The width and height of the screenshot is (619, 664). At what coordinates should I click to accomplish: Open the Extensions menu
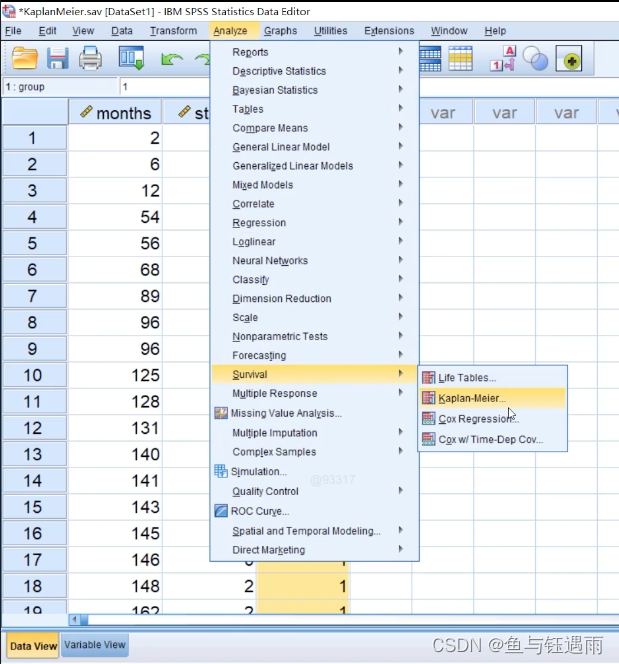click(x=389, y=31)
